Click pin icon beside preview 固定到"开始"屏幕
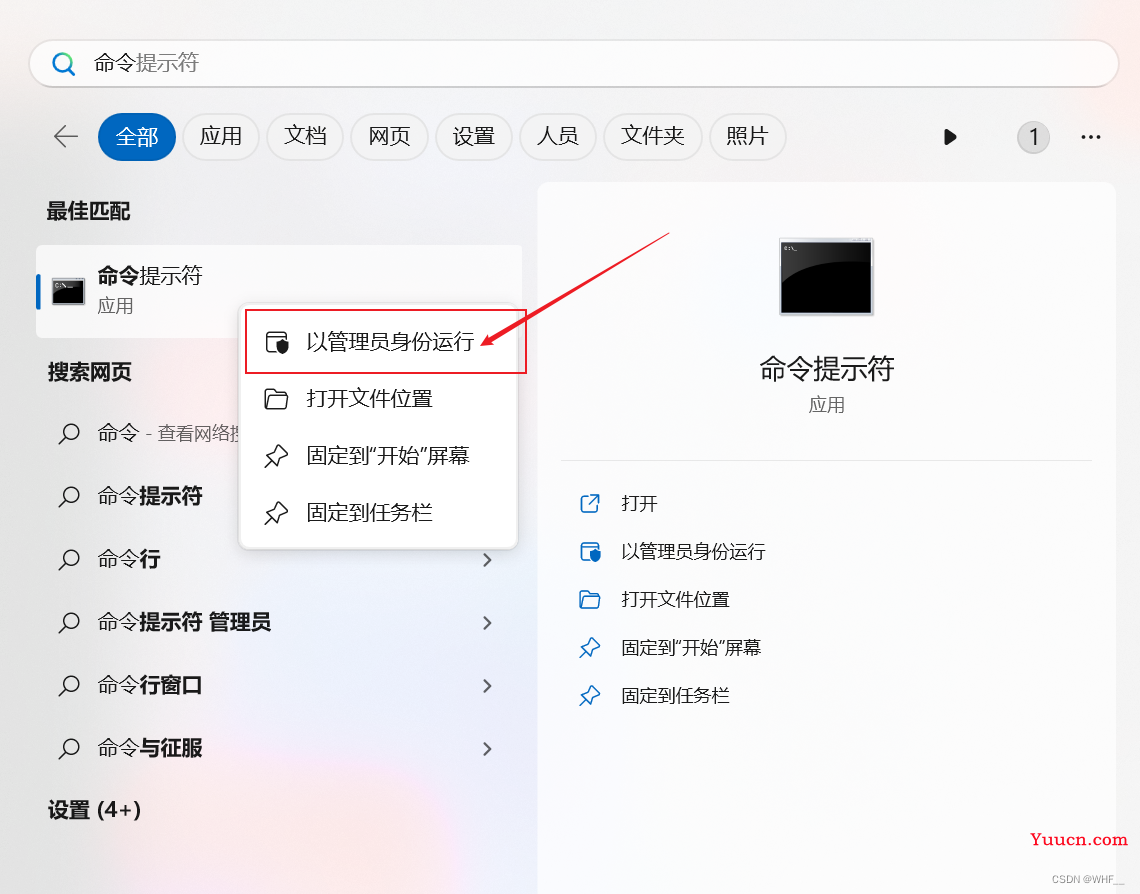This screenshot has width=1140, height=894. 590,648
